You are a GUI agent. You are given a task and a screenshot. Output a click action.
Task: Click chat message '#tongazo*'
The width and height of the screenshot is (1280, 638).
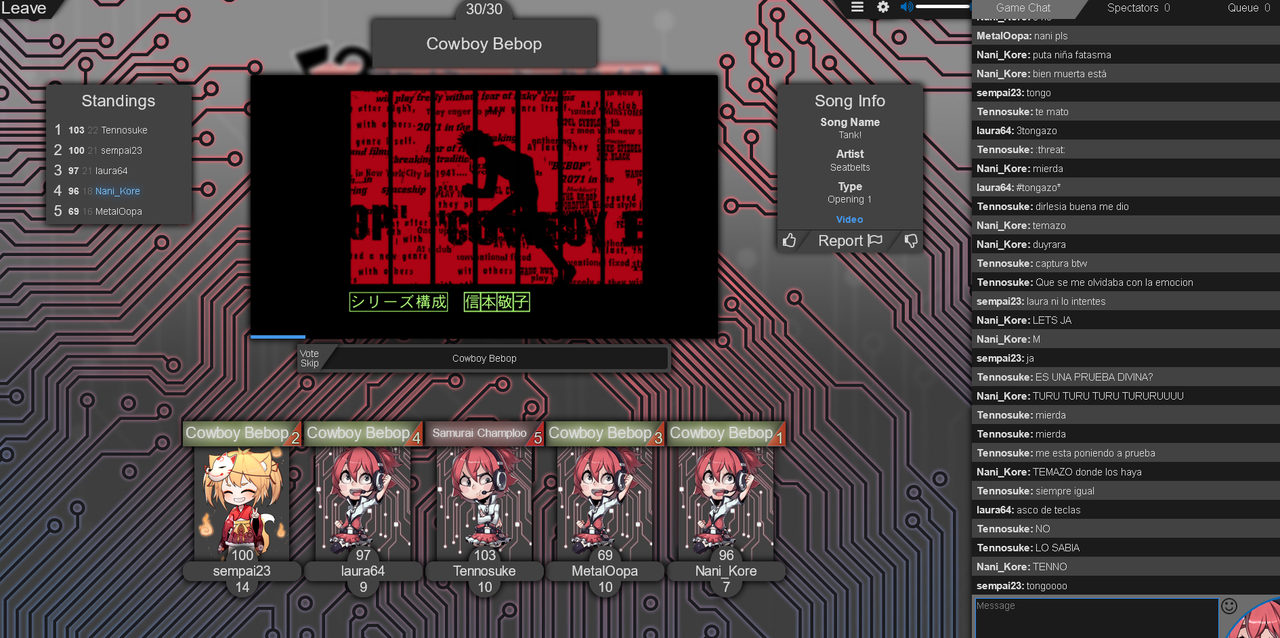1040,187
